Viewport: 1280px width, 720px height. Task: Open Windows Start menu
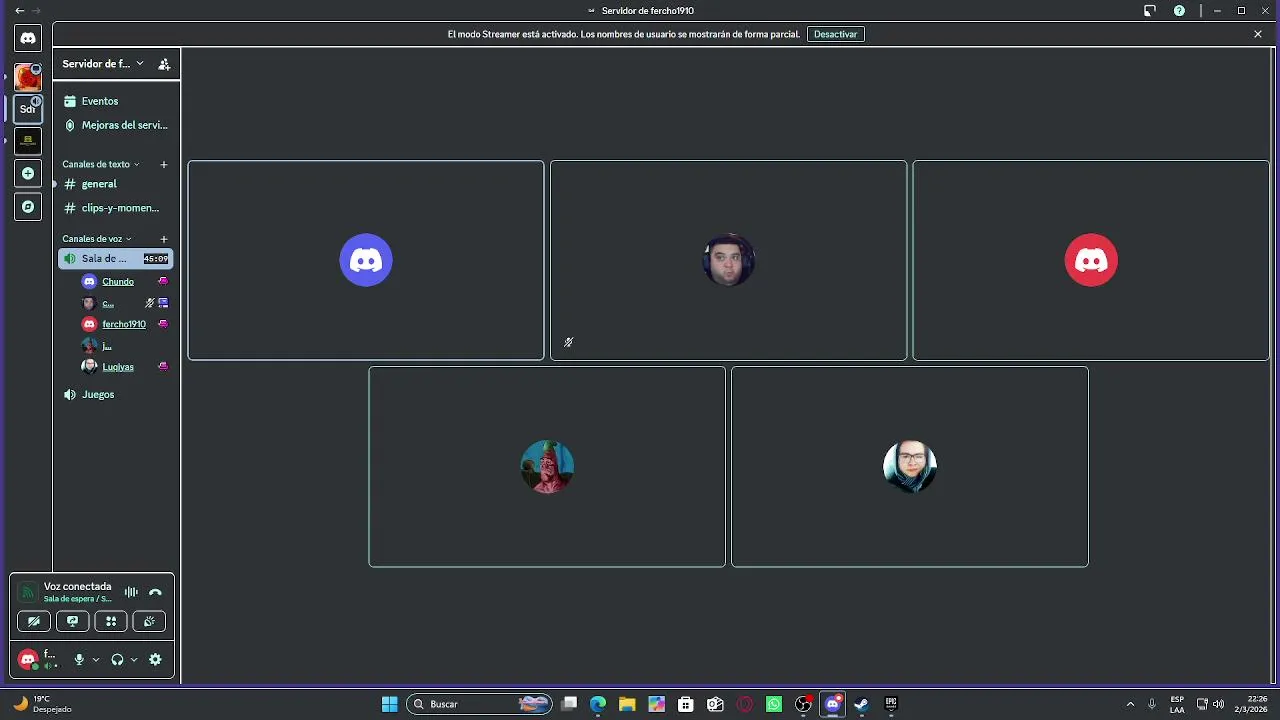(x=389, y=704)
